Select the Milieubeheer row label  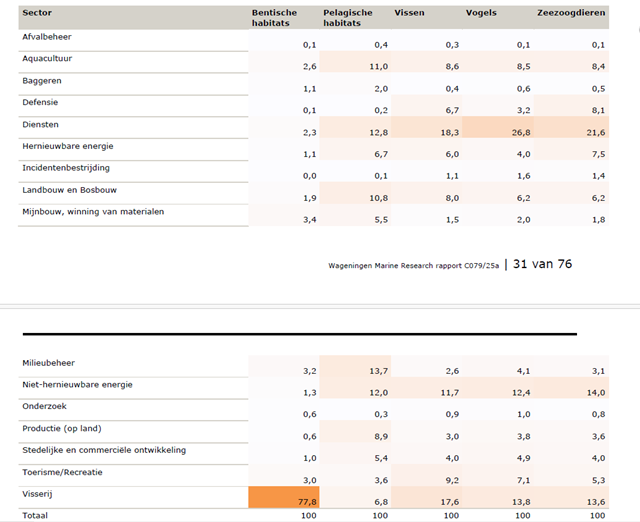click(x=49, y=363)
